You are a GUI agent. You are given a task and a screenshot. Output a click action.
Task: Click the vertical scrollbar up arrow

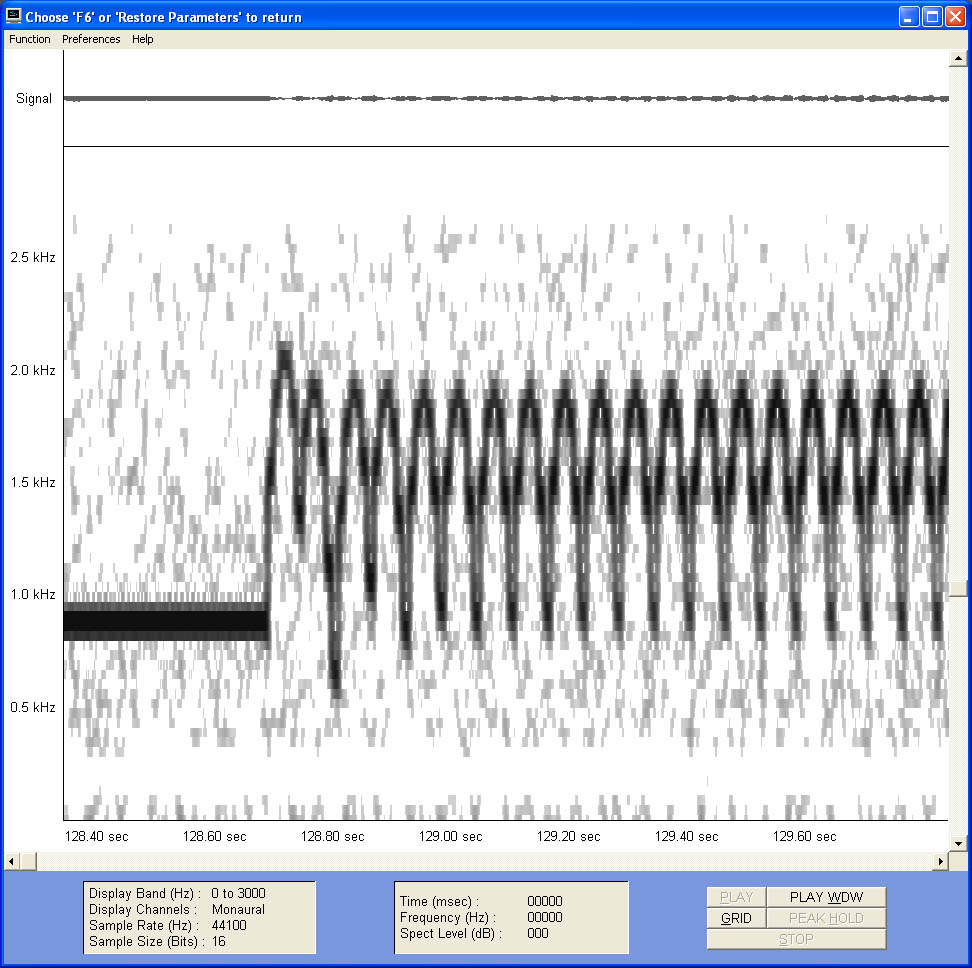[x=958, y=58]
